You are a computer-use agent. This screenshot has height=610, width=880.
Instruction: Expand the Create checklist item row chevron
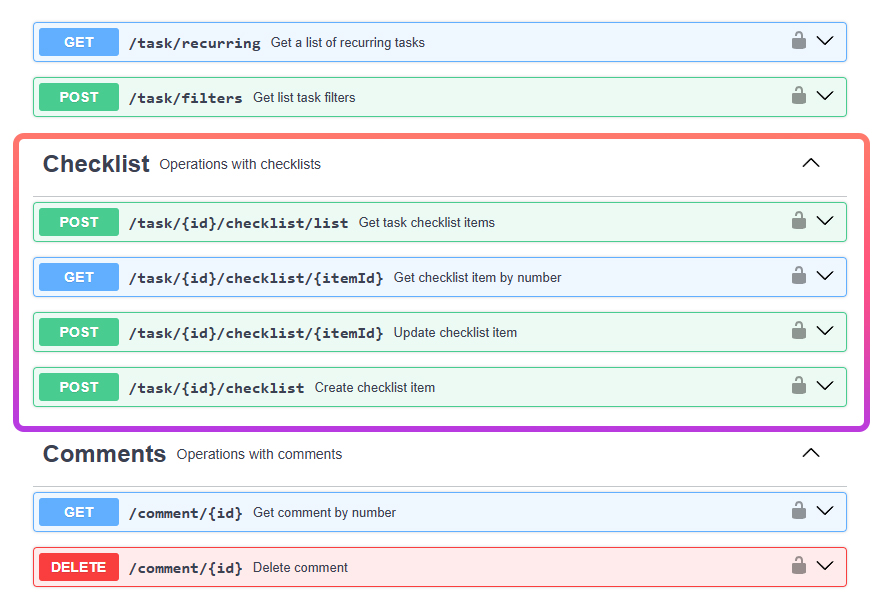point(824,386)
